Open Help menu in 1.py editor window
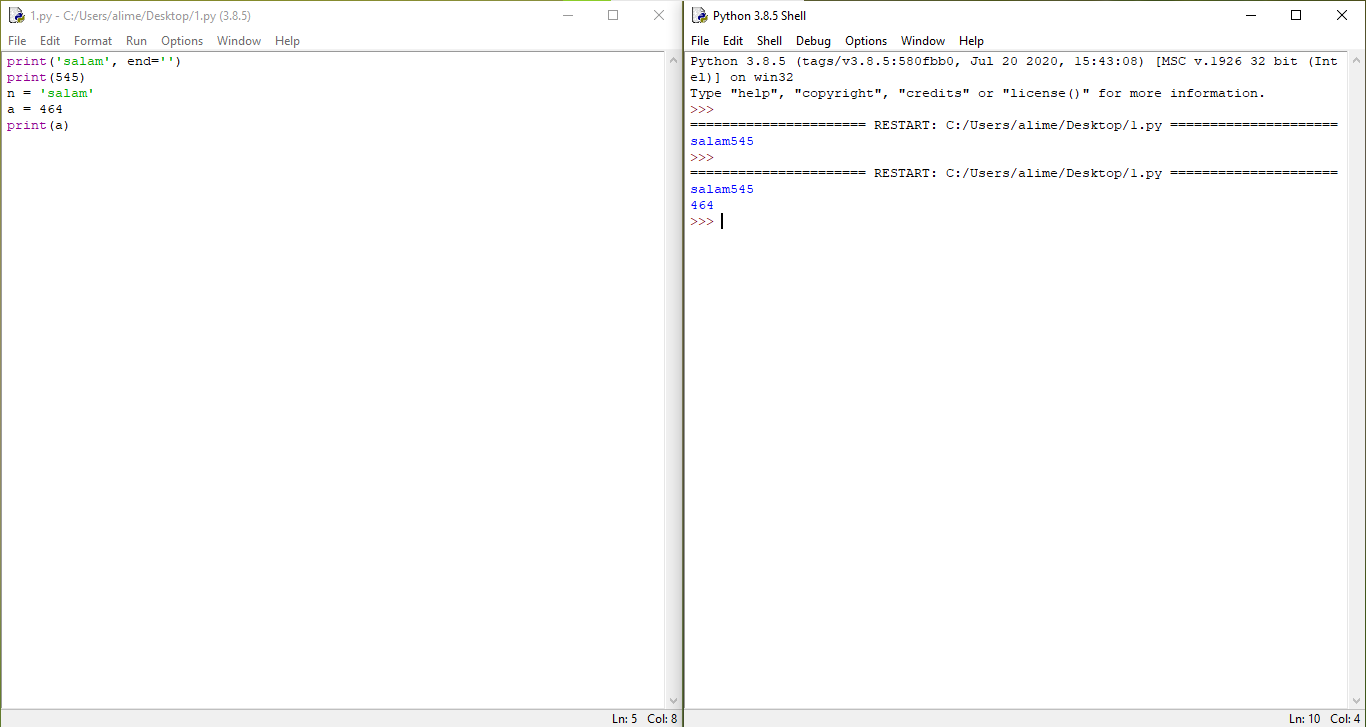 coord(287,41)
